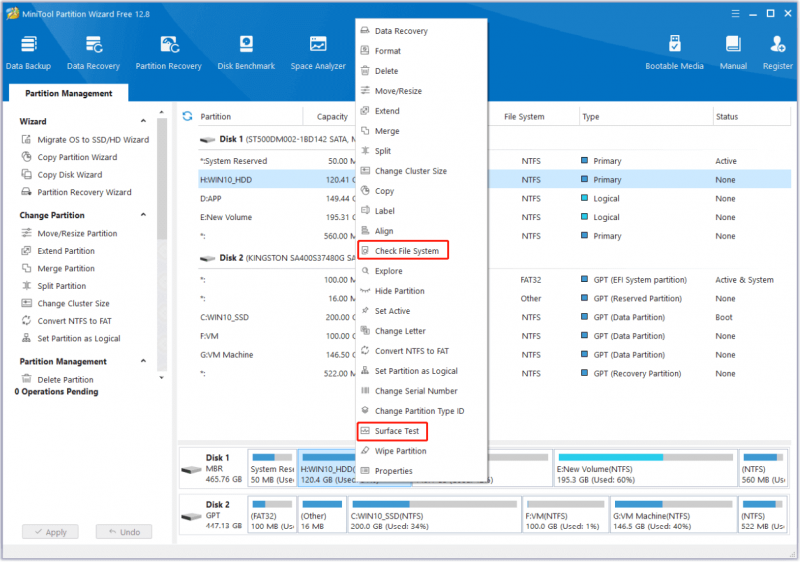Image resolution: width=800 pixels, height=562 pixels.
Task: Choose Move/Resize from context menu
Action: [x=421, y=91]
